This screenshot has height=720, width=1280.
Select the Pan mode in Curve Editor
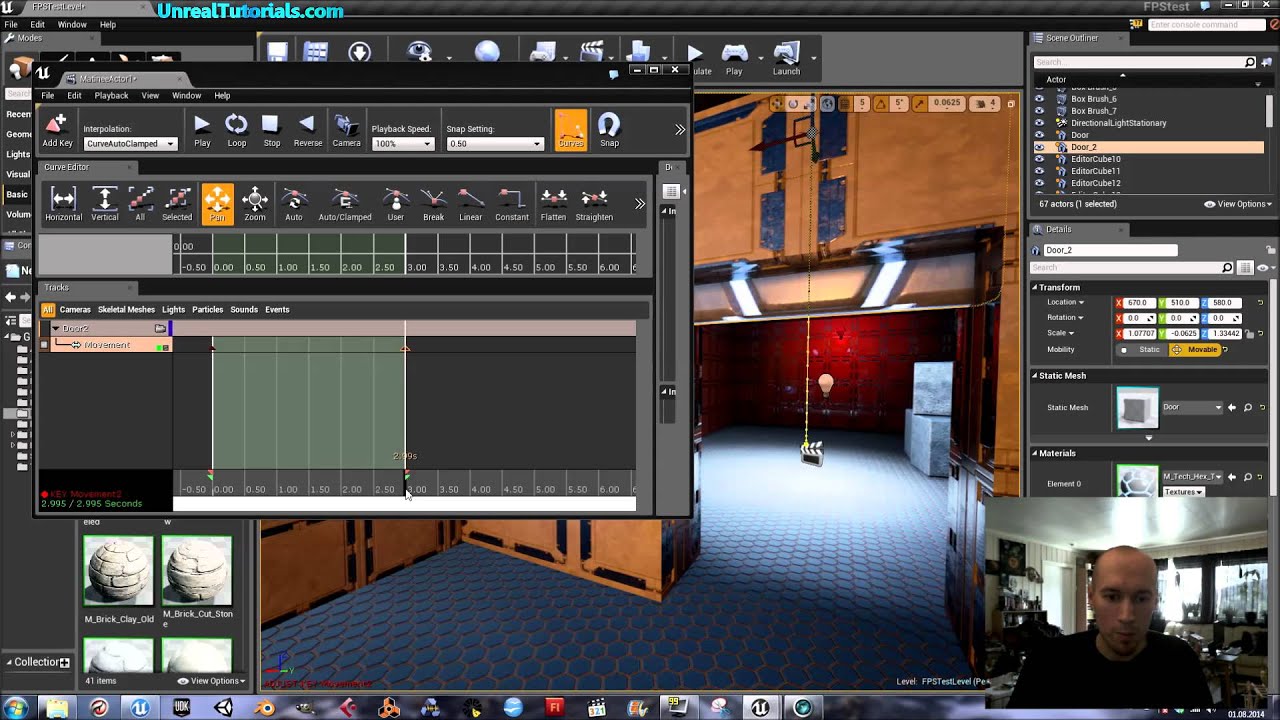[x=217, y=204]
